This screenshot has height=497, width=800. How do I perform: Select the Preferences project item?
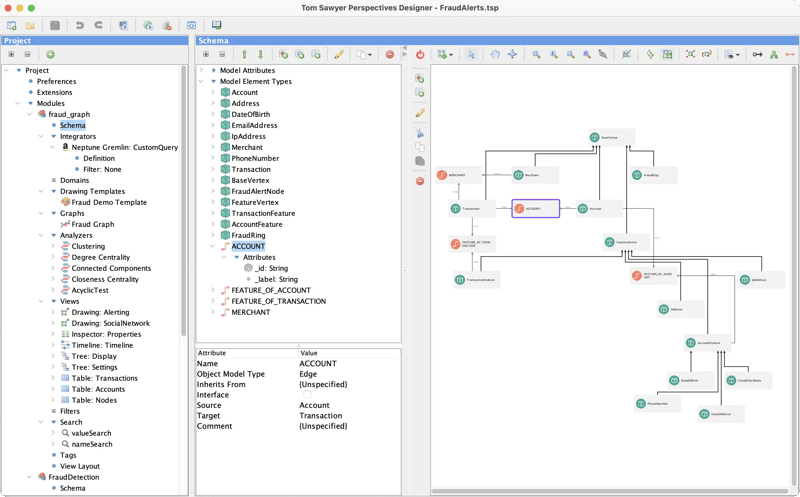(x=56, y=81)
